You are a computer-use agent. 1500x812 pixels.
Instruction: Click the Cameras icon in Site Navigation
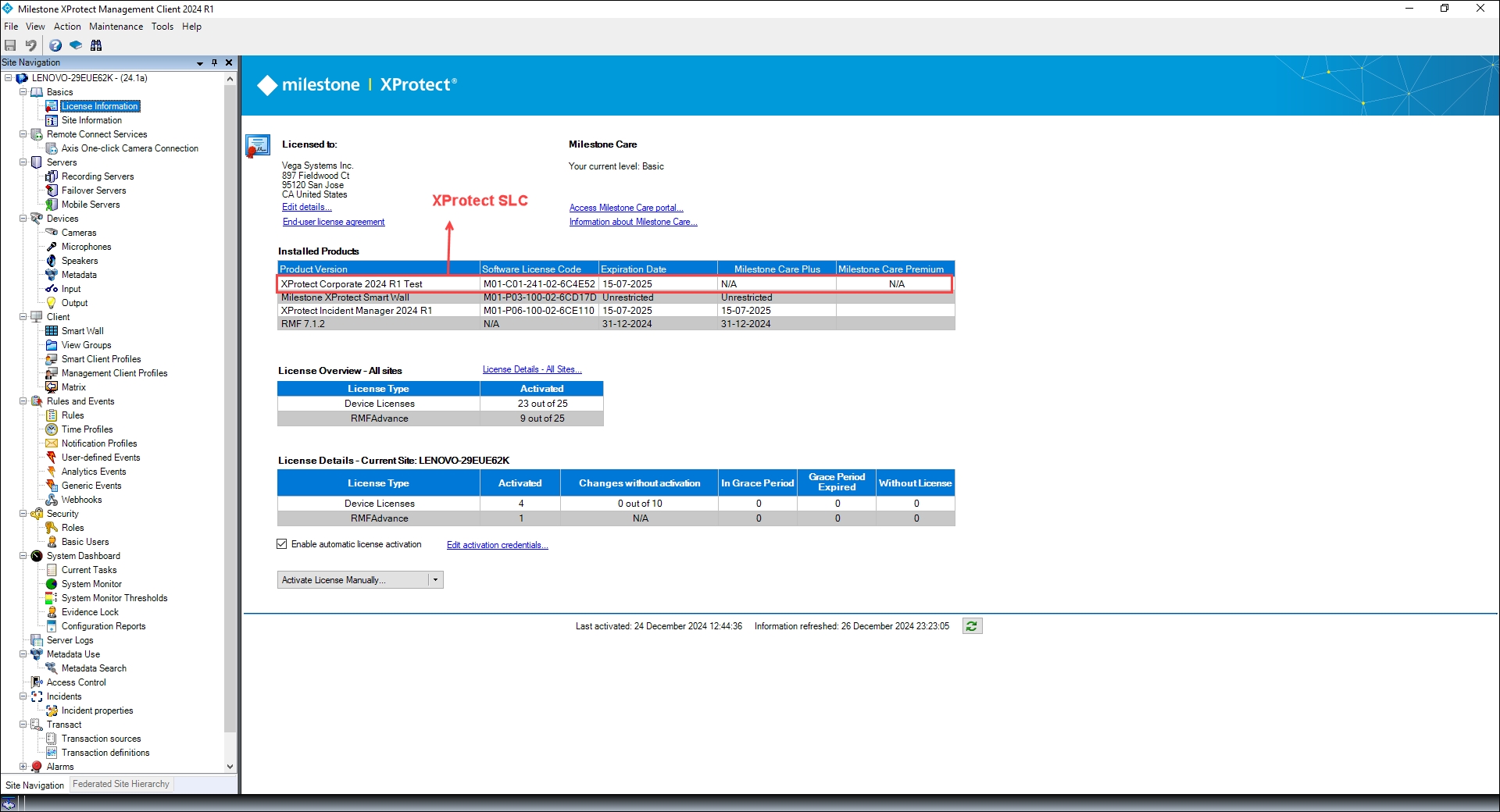(52, 233)
